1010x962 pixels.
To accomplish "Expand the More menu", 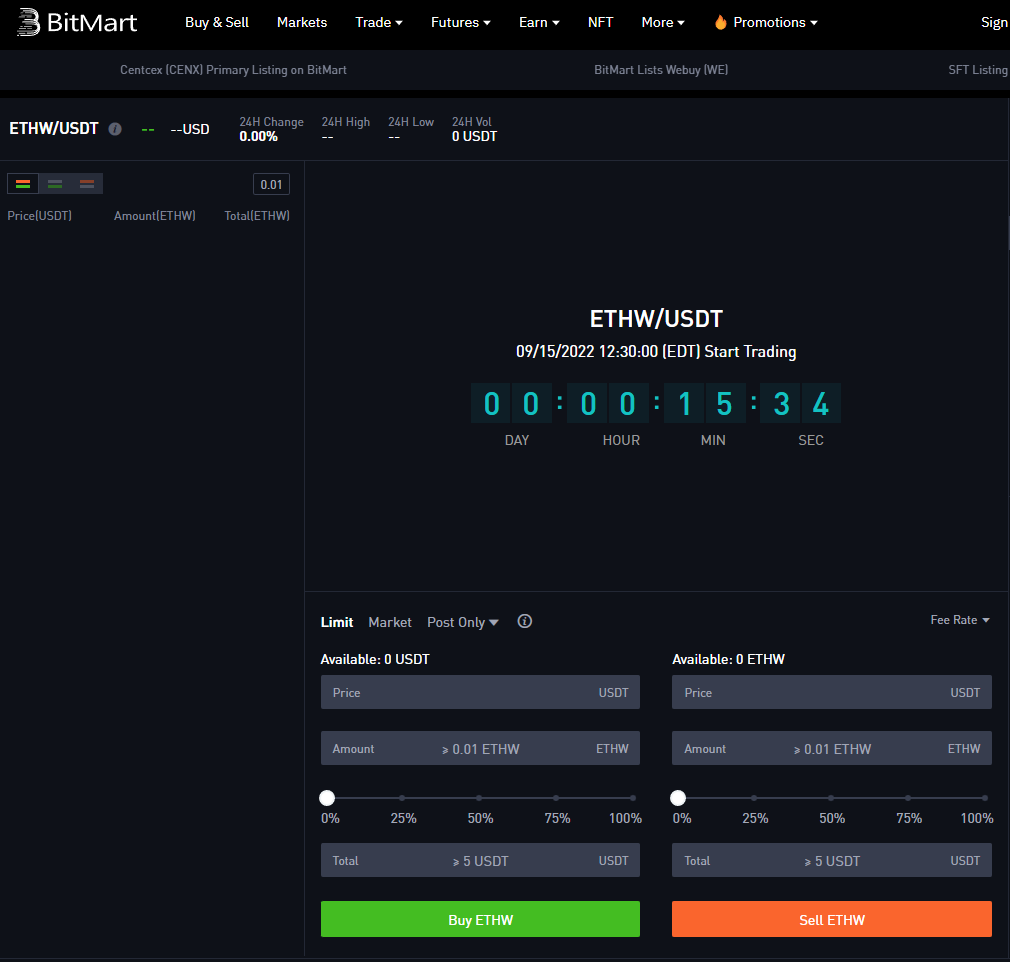I will 663,23.
